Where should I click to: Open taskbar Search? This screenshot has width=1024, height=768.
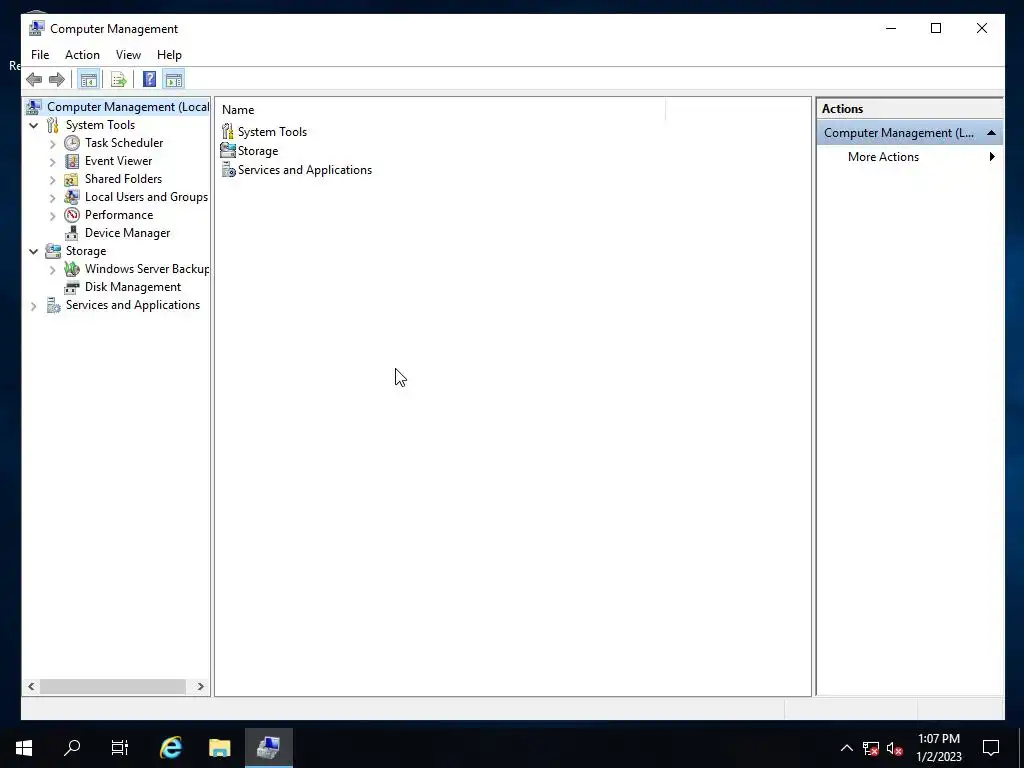(x=72, y=748)
